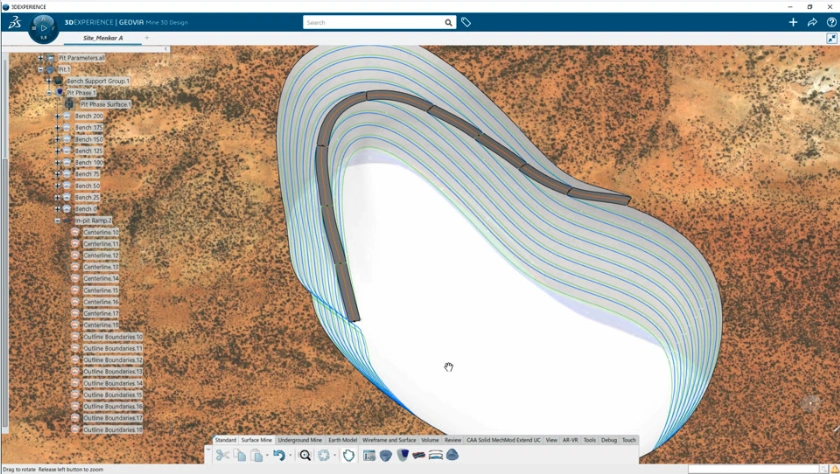The width and height of the screenshot is (840, 474).
Task: Click the bench strip icon in the toolbar
Action: pos(436,455)
